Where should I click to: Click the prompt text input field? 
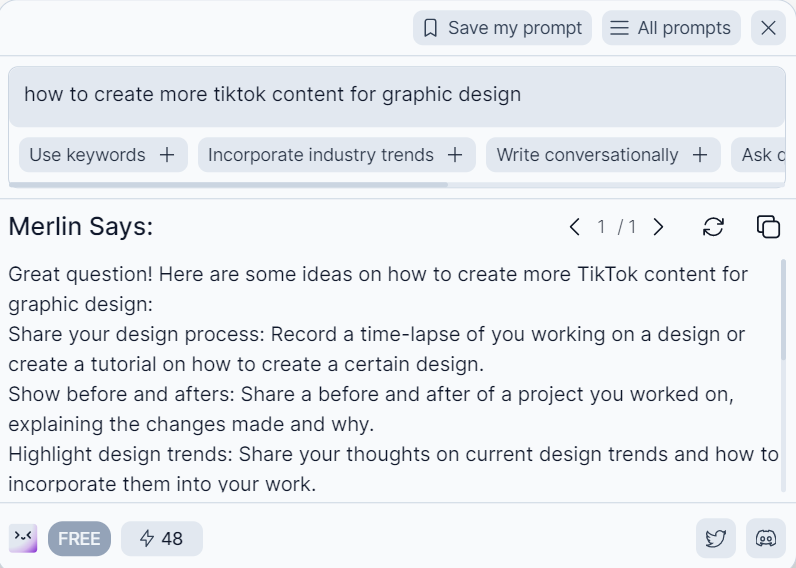click(396, 96)
